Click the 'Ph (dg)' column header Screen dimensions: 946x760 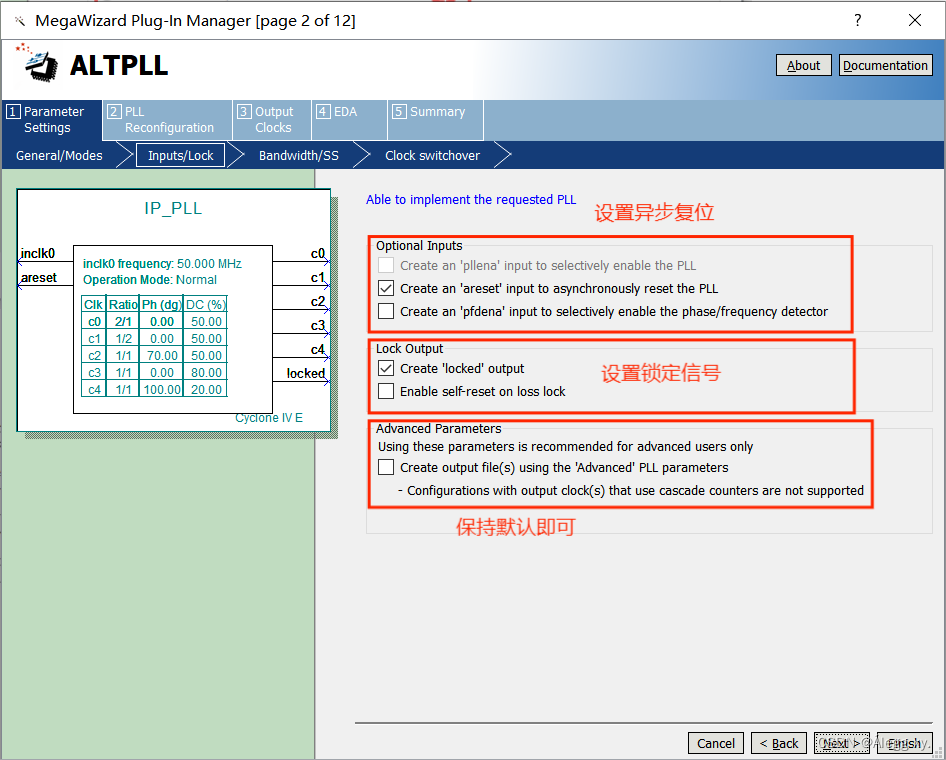coord(162,305)
